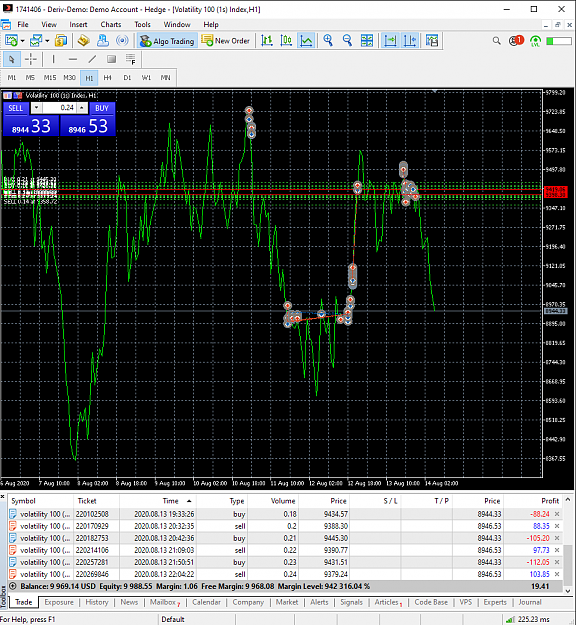Switch to MN timeframe
576x625 pixels.
coord(165,78)
